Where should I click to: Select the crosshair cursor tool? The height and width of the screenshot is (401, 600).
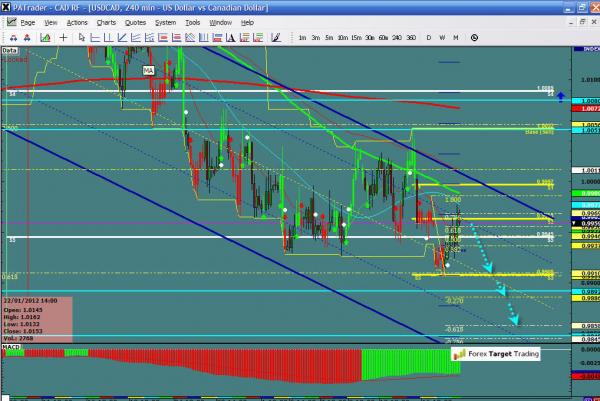(63, 37)
